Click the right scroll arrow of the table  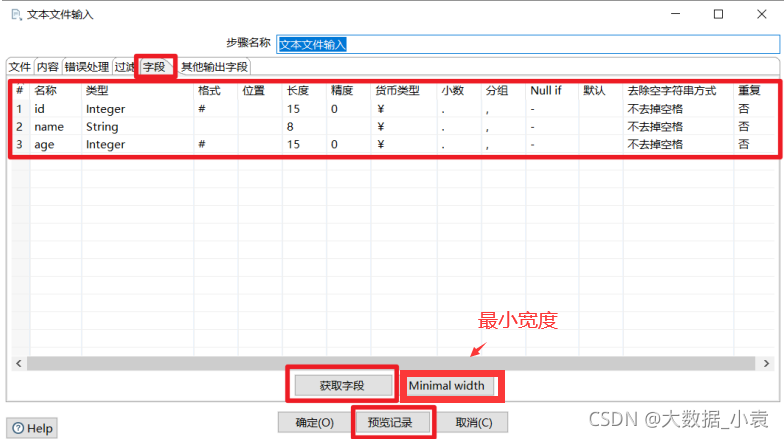click(766, 363)
